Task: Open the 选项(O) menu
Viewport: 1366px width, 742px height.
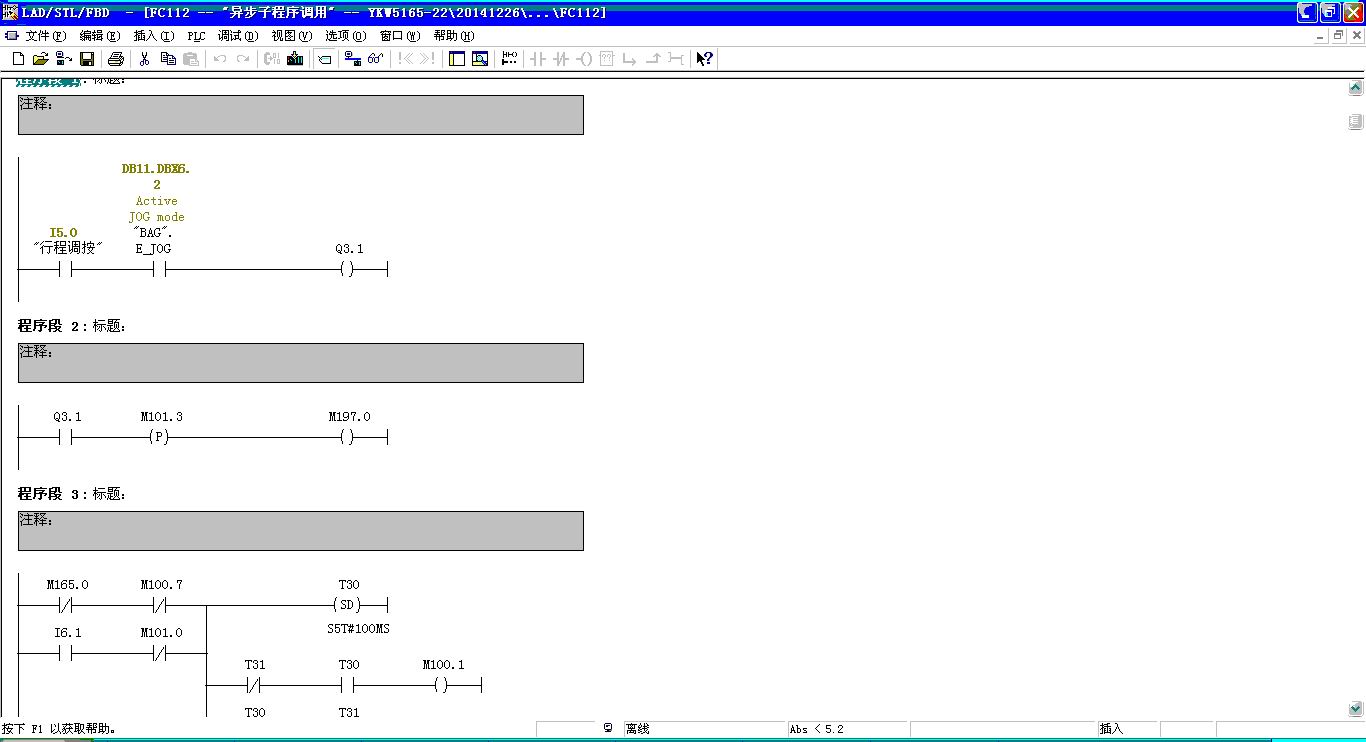Action: (x=346, y=35)
